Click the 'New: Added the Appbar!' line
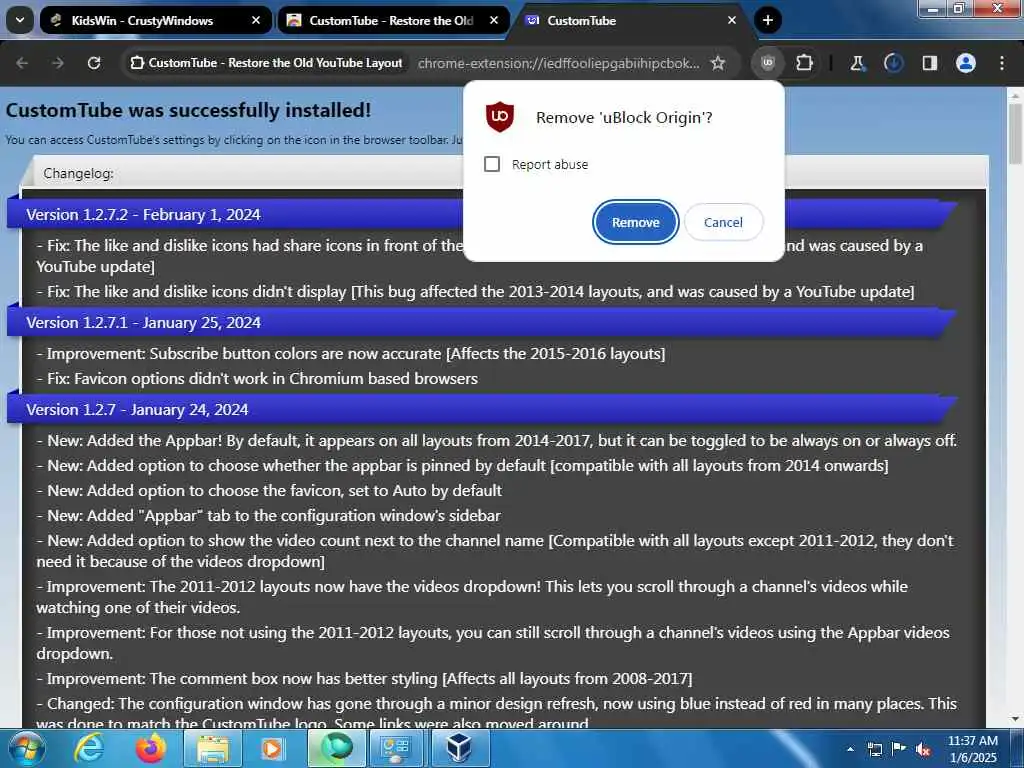1024x768 pixels. coord(496,441)
